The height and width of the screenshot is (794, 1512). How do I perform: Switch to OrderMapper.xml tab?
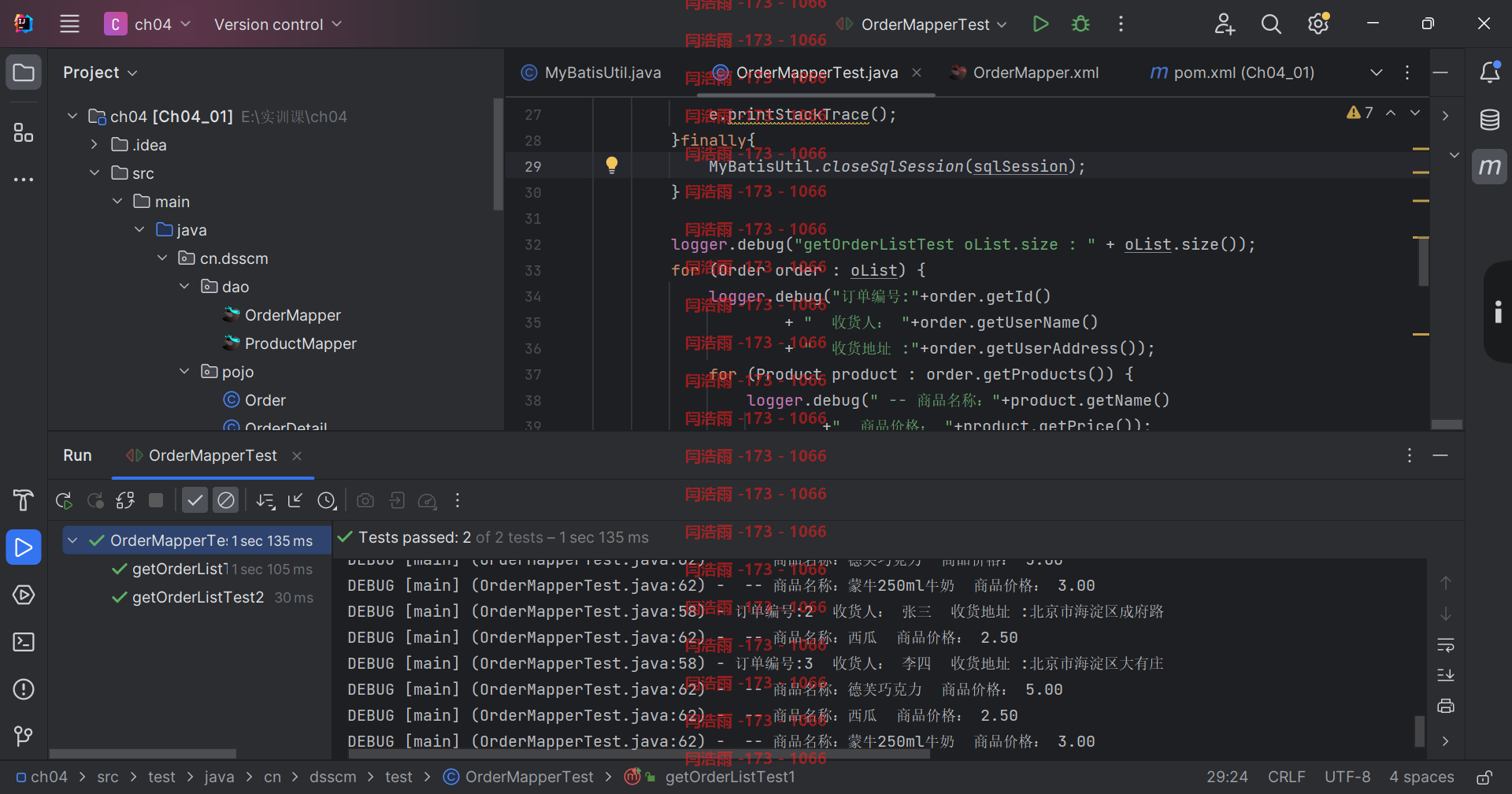click(1025, 72)
